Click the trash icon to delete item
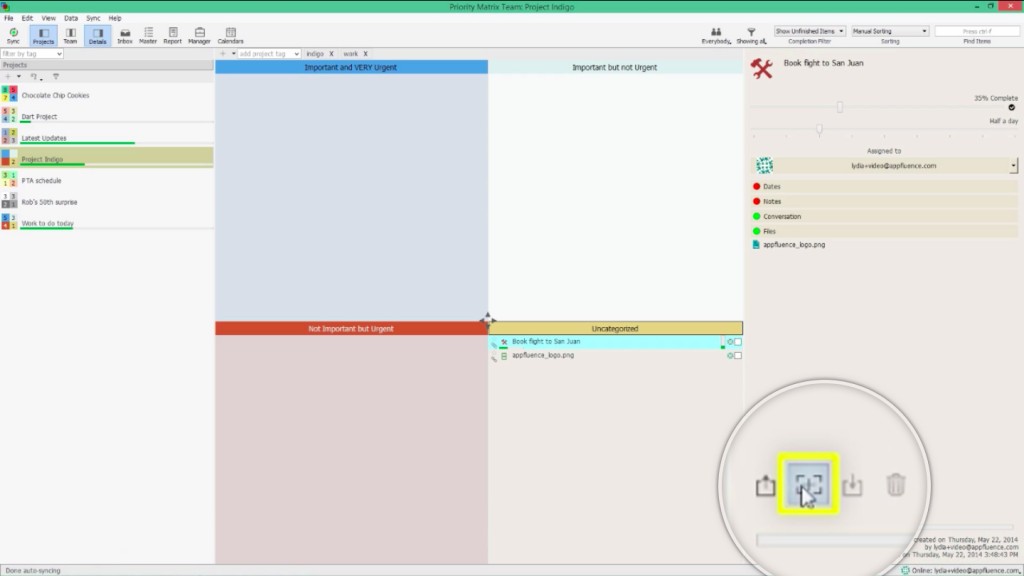Image resolution: width=1024 pixels, height=576 pixels. (896, 484)
